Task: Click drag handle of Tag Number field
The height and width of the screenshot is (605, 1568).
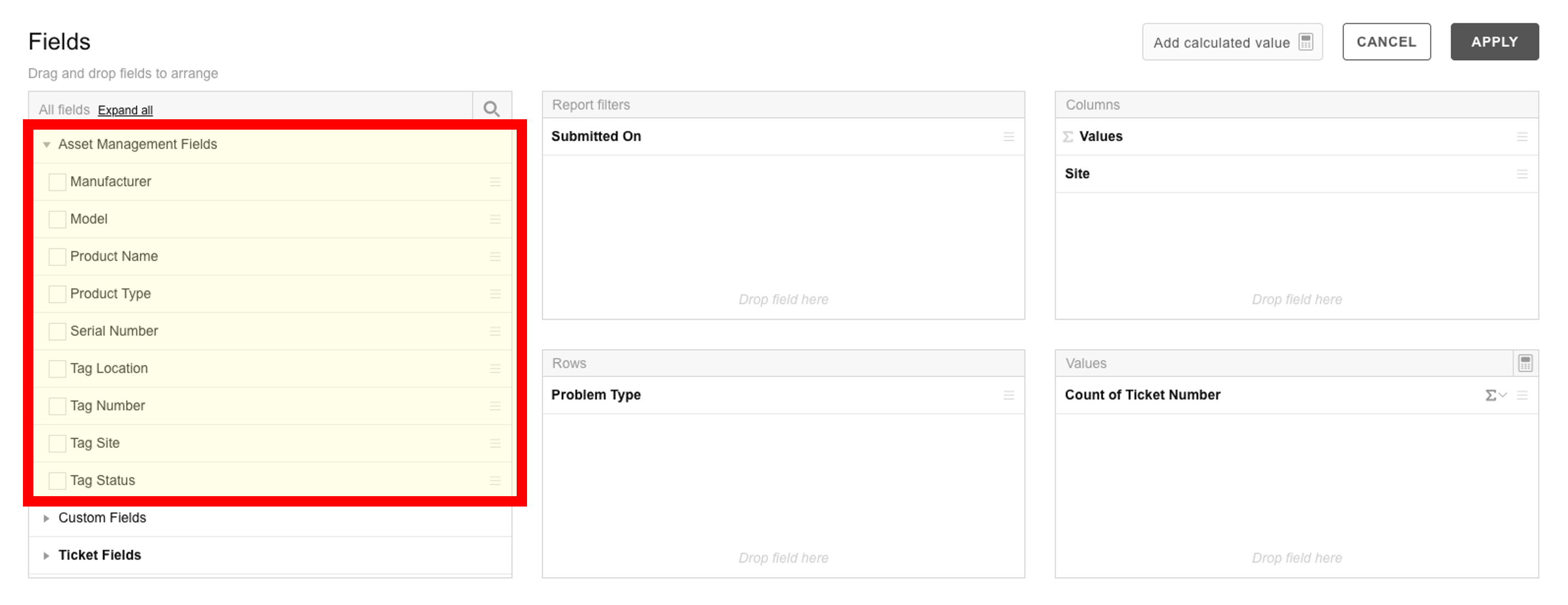Action: coord(495,406)
